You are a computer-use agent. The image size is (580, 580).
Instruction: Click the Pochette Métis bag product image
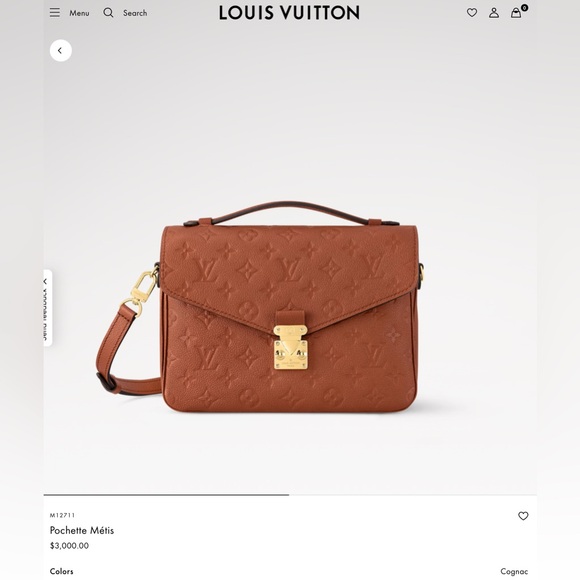pyautogui.click(x=260, y=308)
